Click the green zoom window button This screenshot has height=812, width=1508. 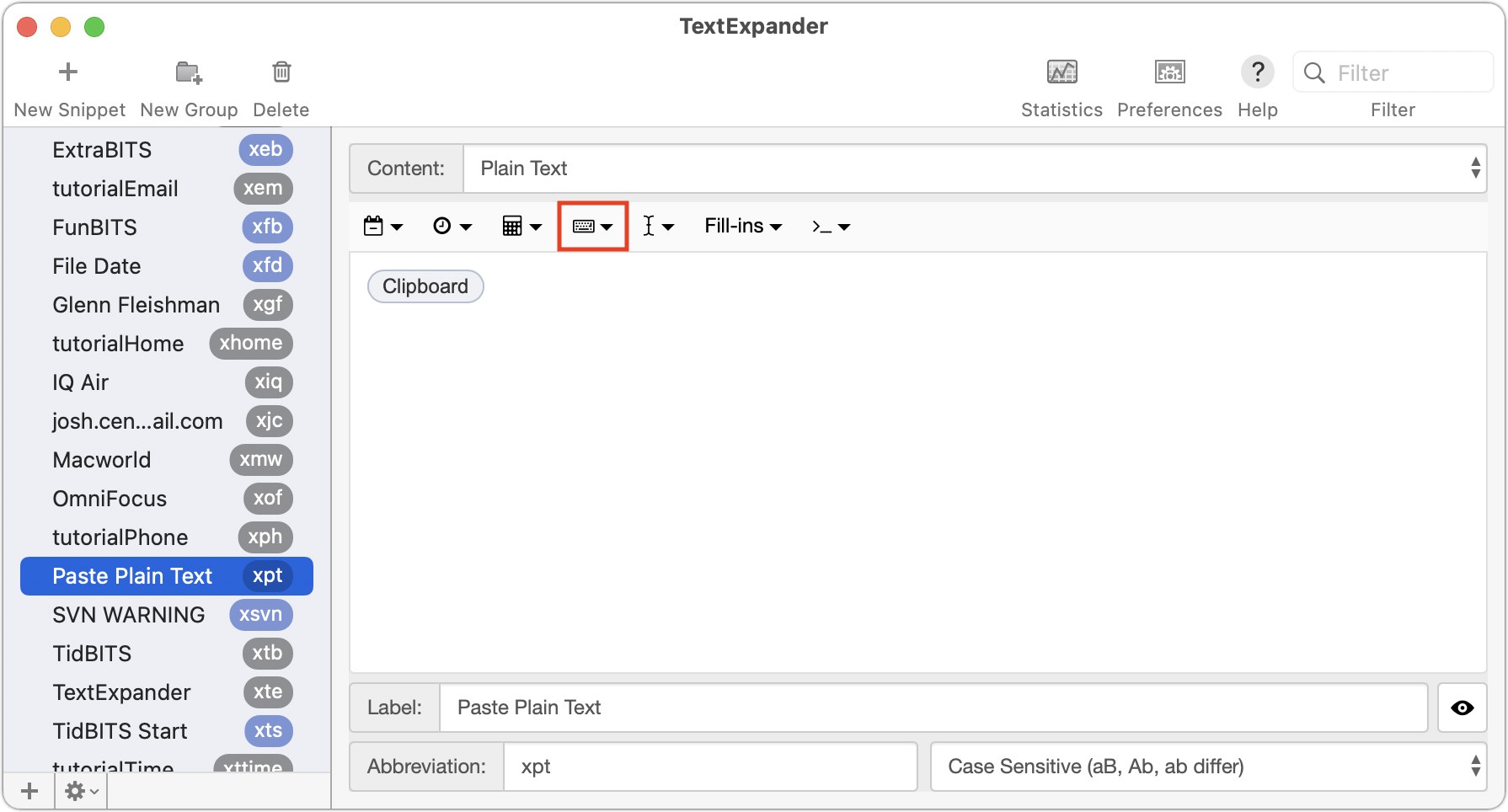[x=94, y=27]
